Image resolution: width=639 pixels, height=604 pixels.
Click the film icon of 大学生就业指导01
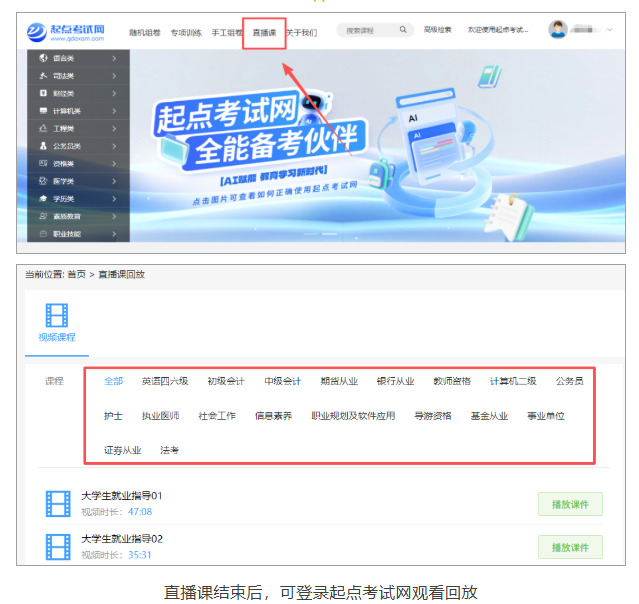pyautogui.click(x=58, y=504)
